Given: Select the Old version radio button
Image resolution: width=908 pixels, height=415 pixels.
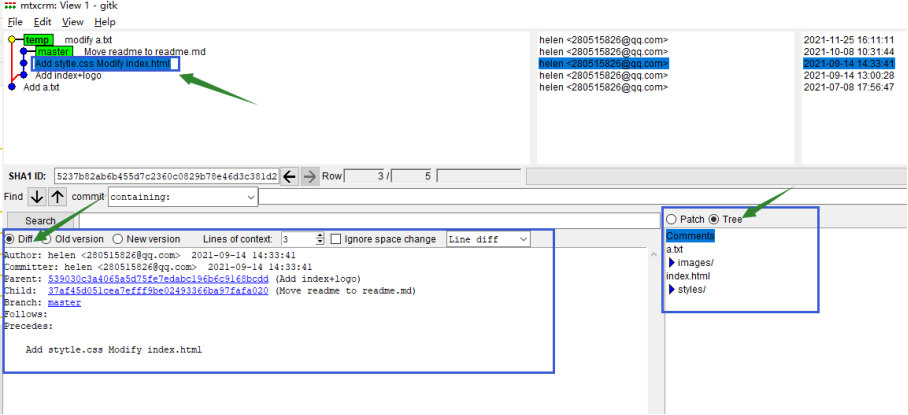Looking at the screenshot, I should coord(46,239).
